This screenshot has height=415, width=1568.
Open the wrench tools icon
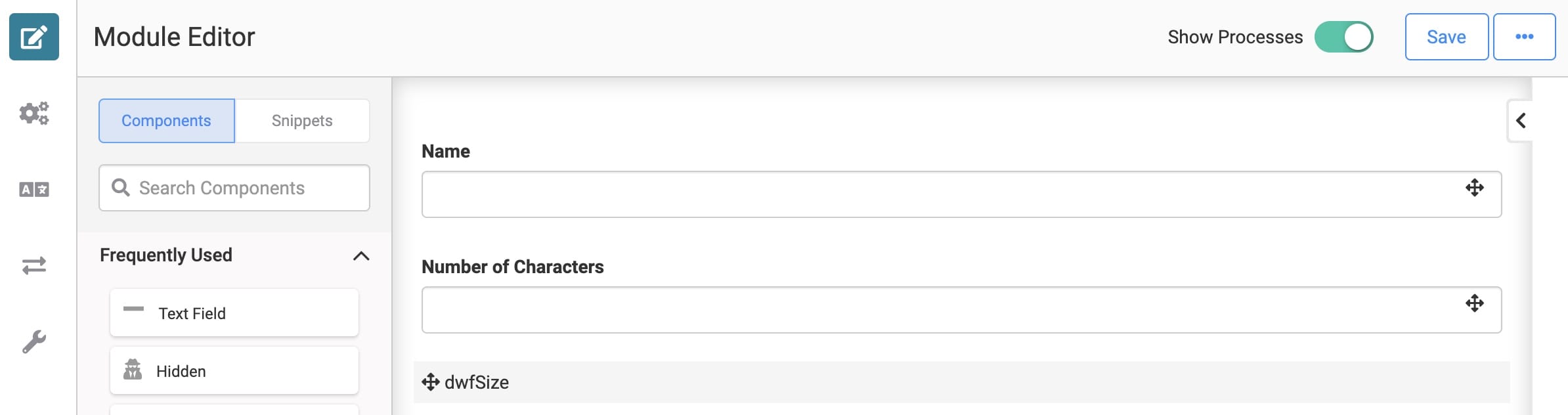pos(34,341)
